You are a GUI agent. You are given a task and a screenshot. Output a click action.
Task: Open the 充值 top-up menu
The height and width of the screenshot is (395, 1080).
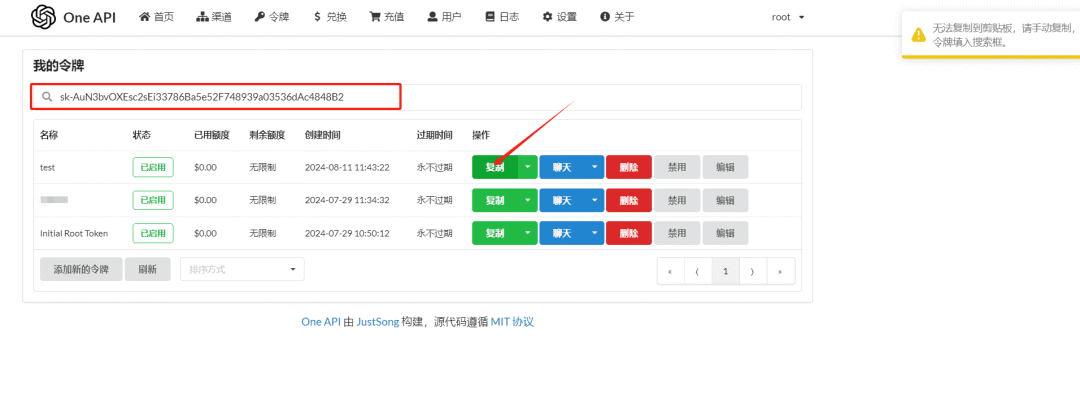tap(386, 17)
